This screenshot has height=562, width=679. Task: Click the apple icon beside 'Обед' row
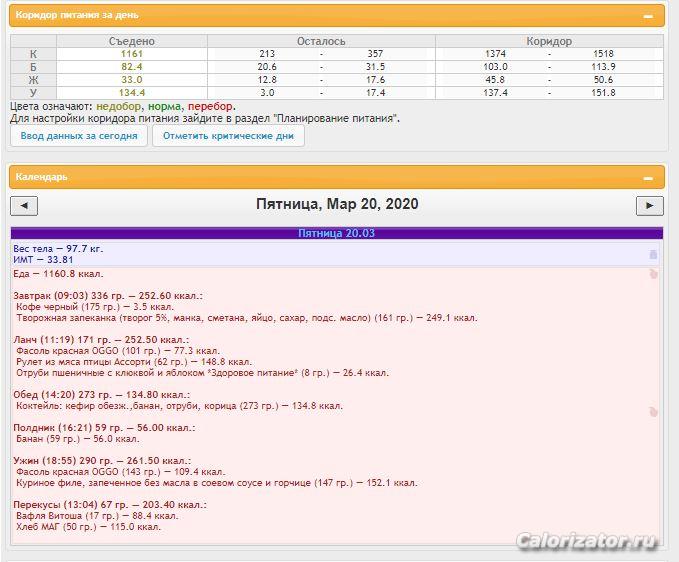click(x=653, y=411)
